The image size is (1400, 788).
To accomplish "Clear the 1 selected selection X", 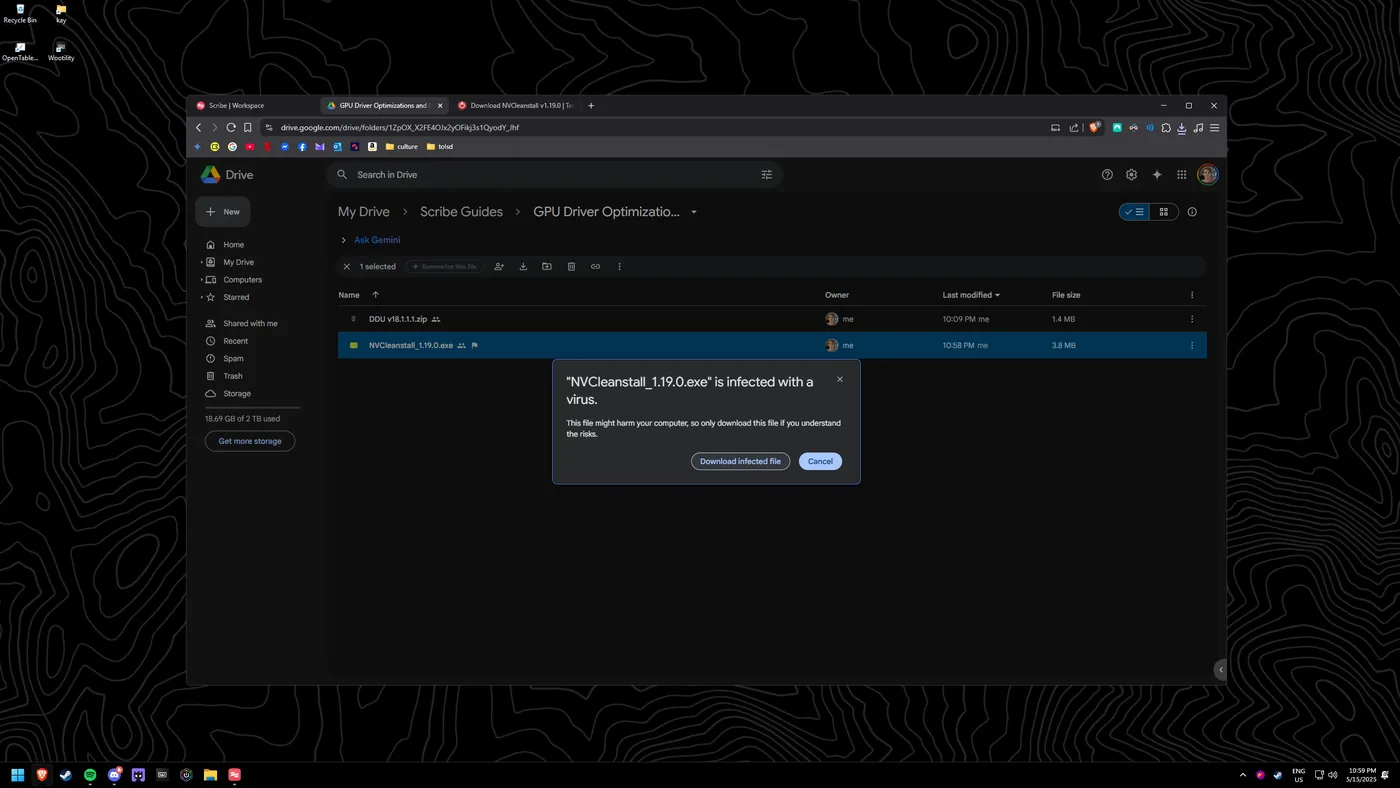I will click(x=347, y=267).
